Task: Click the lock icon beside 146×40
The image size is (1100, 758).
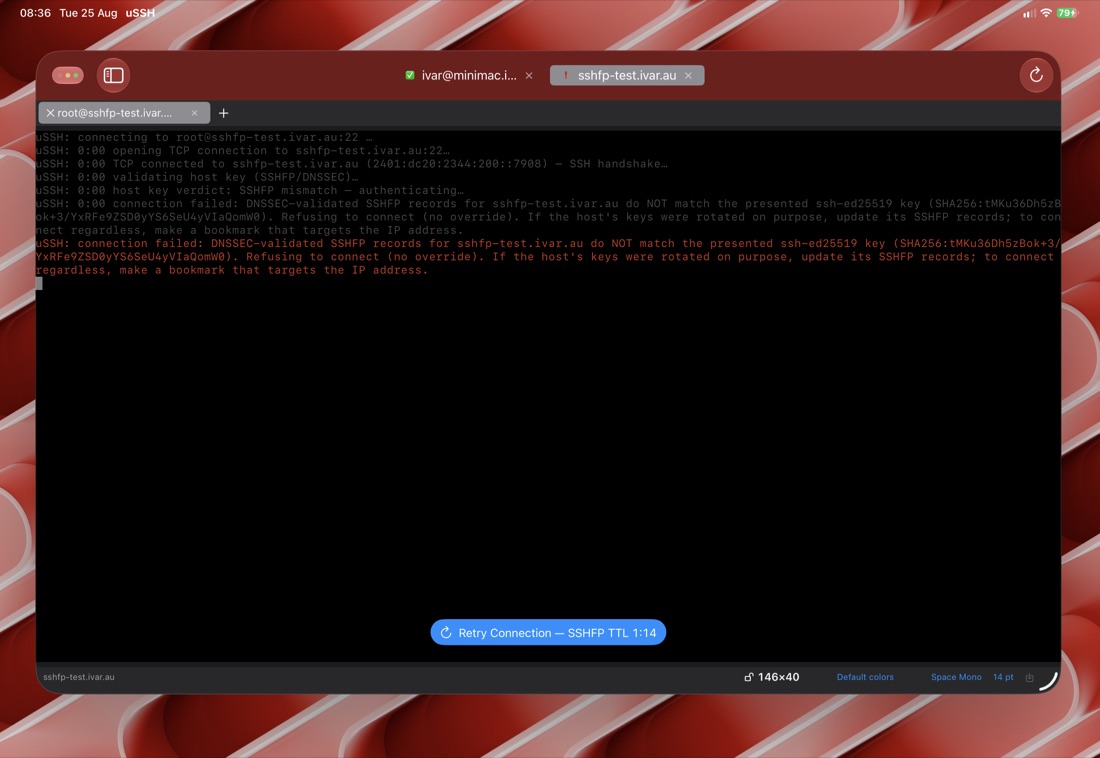Action: (x=749, y=677)
